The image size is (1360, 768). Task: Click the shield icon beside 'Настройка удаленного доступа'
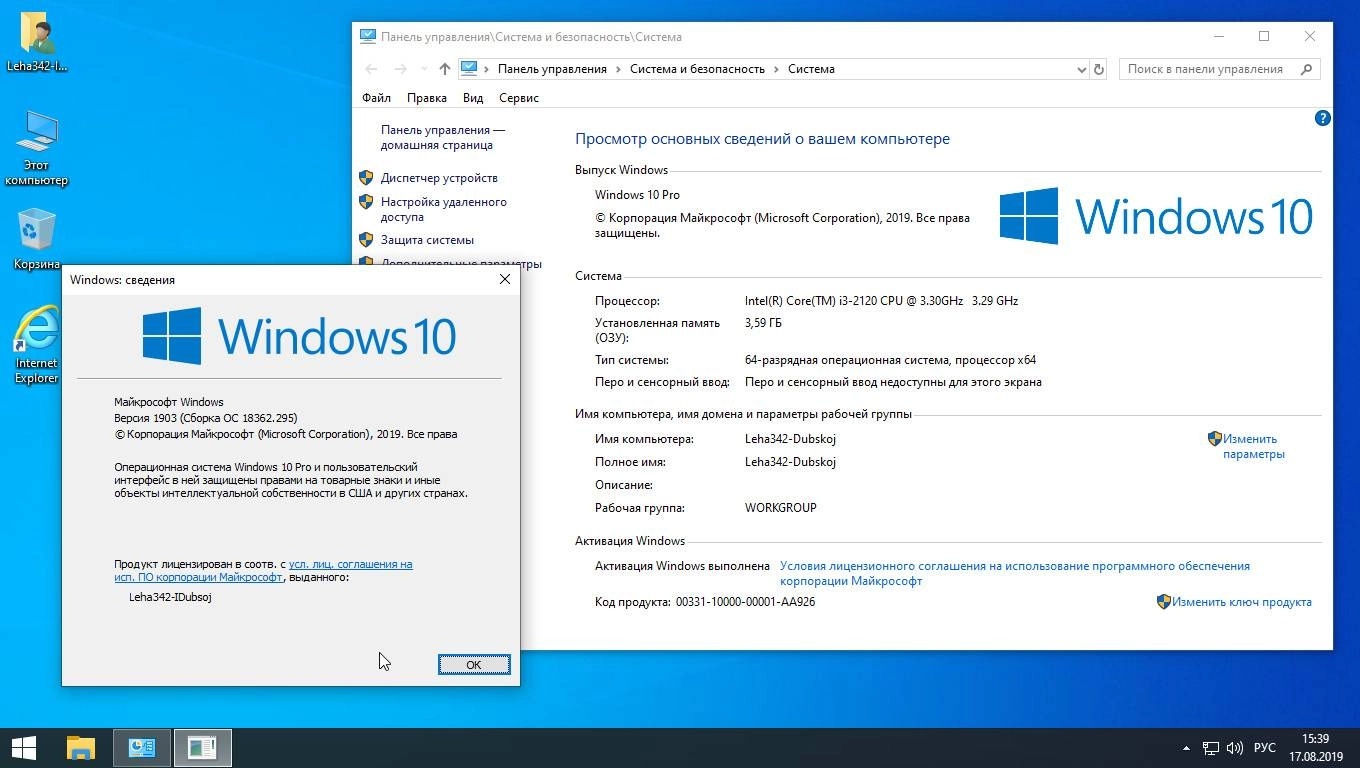tap(366, 202)
